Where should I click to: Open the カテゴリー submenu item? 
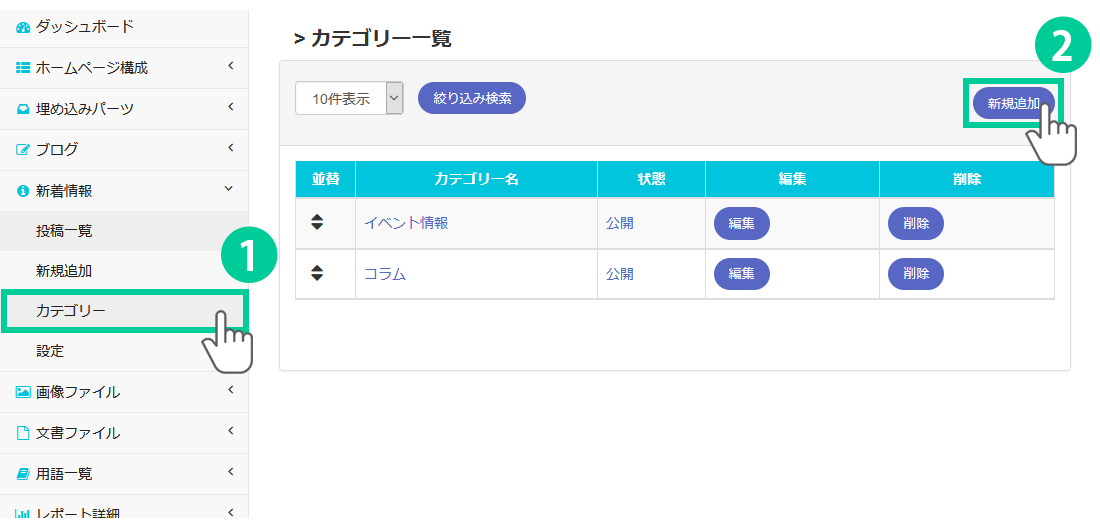click(x=71, y=311)
